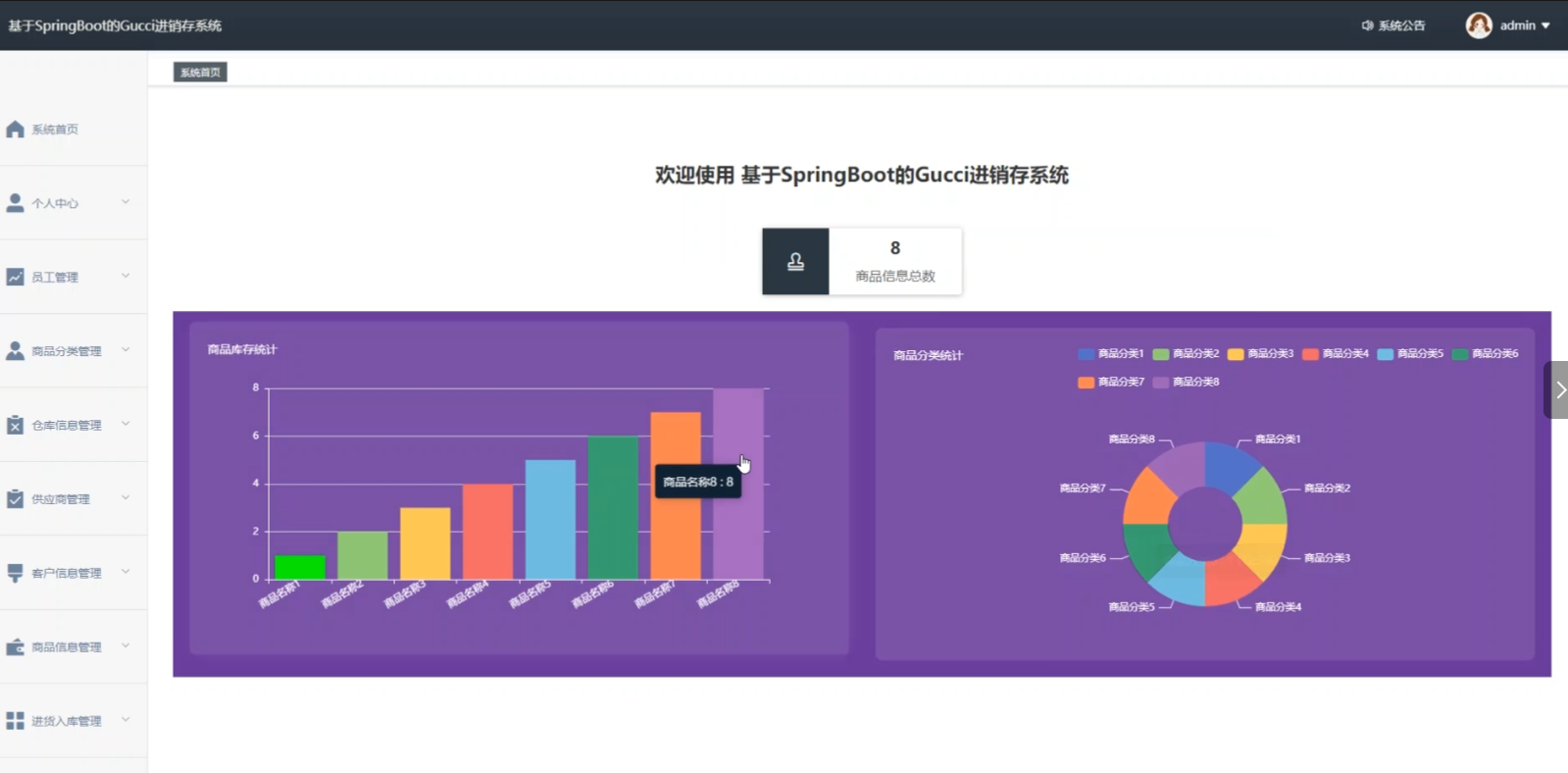Open the 员工管理 sidebar item

point(74,277)
